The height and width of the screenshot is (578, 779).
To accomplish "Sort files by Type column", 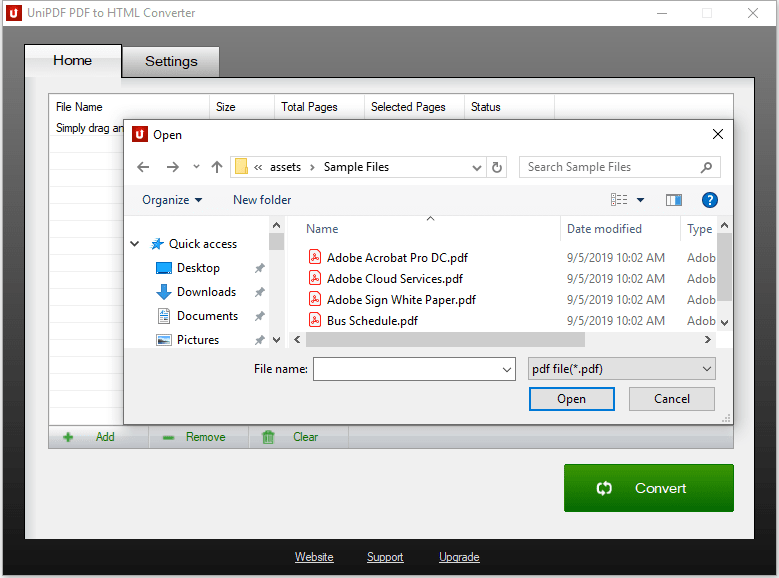I will (699, 229).
